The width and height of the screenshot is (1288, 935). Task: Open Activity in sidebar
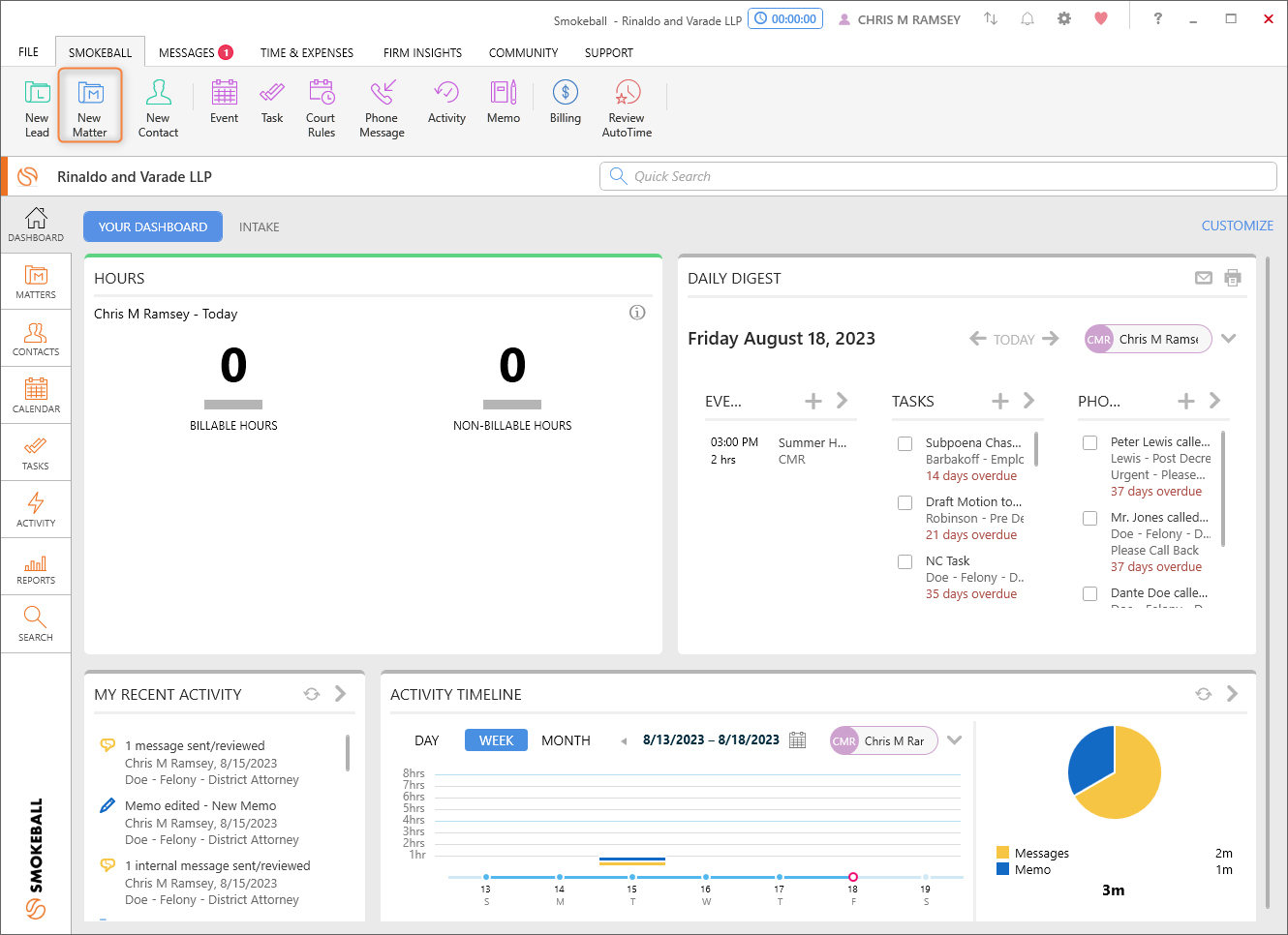[x=36, y=510]
